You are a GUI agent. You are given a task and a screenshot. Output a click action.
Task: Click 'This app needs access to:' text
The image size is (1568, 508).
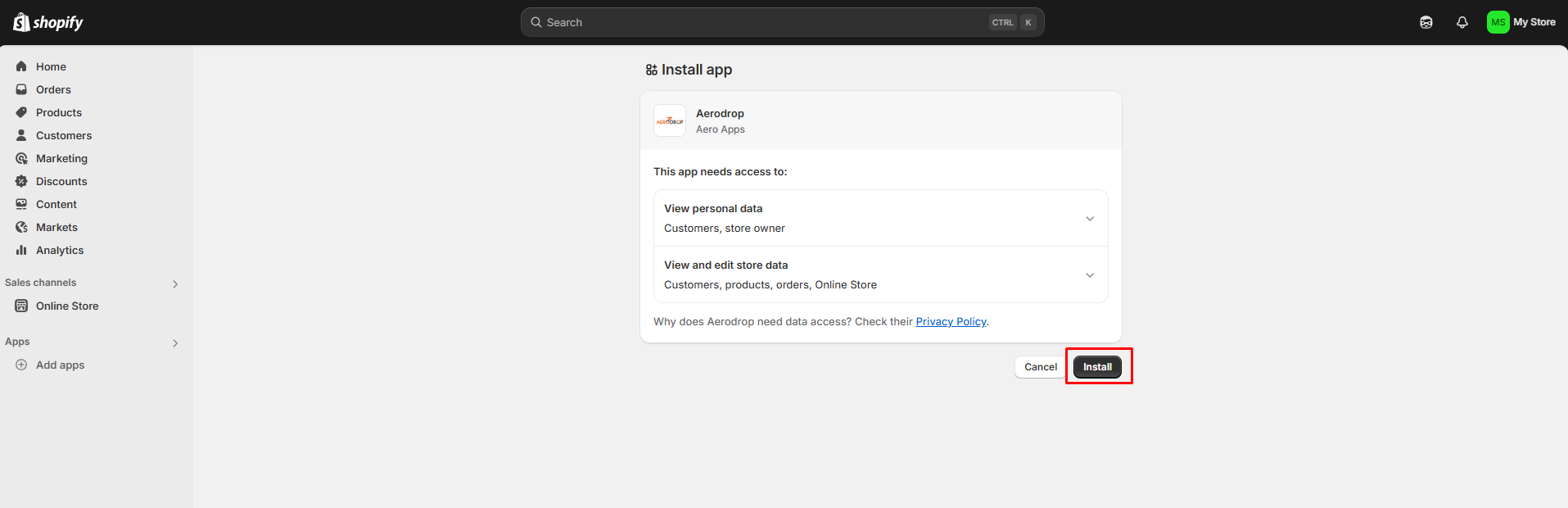pyautogui.click(x=720, y=171)
